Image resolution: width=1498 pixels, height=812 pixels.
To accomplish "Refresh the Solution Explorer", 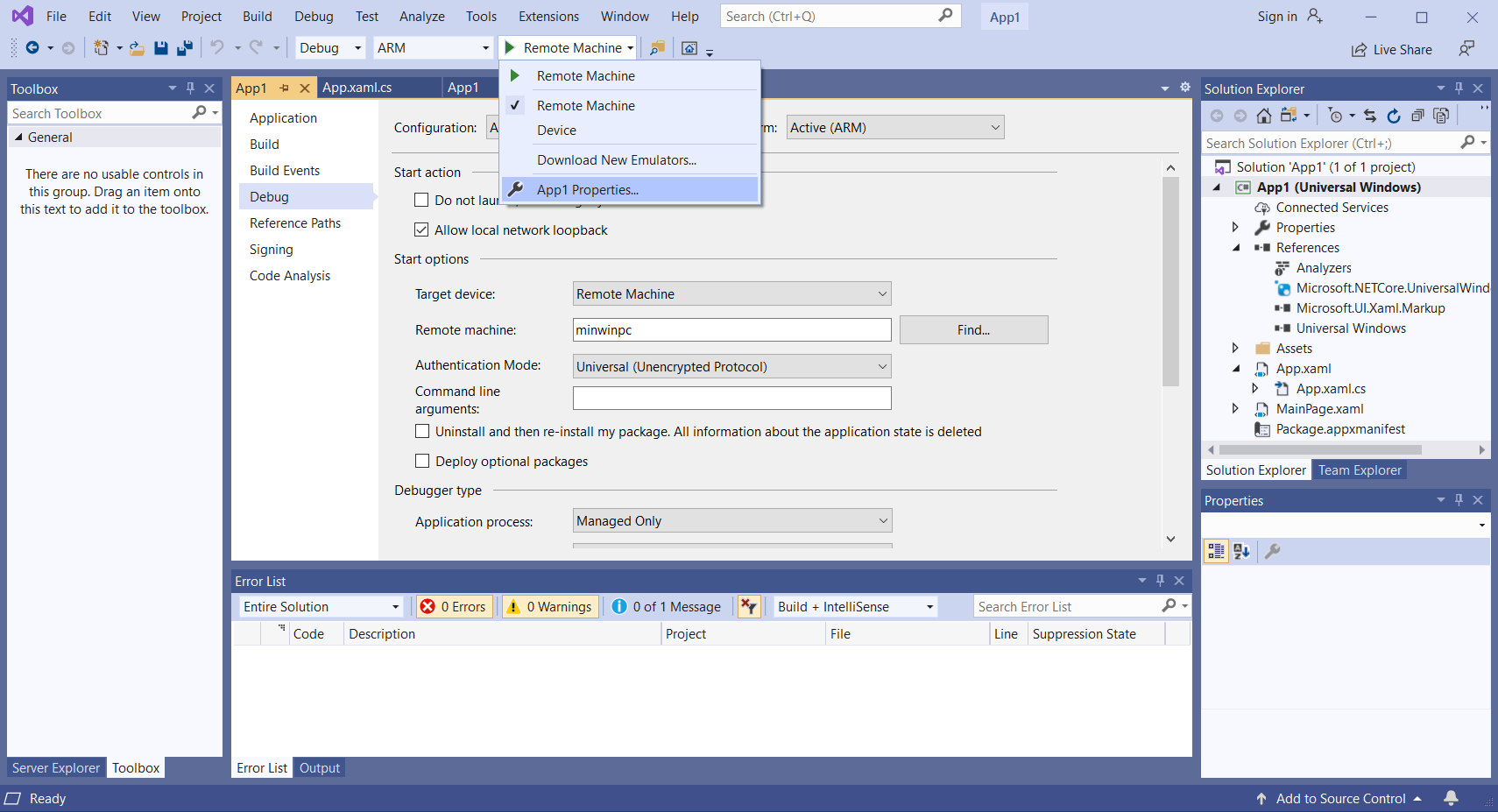I will pyautogui.click(x=1394, y=116).
